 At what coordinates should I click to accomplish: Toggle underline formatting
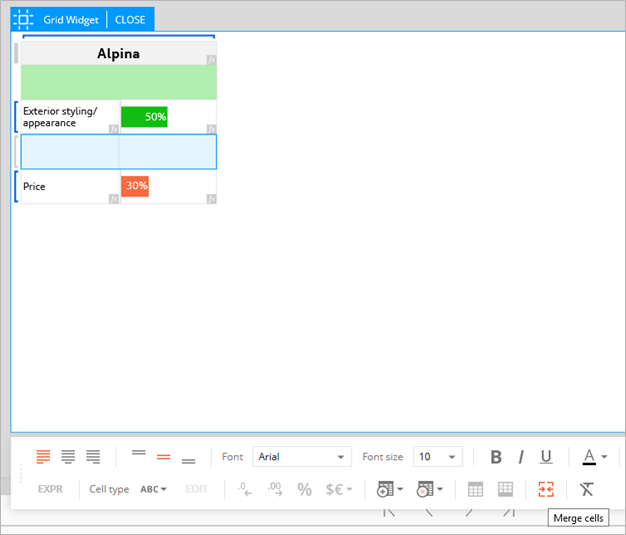(546, 457)
